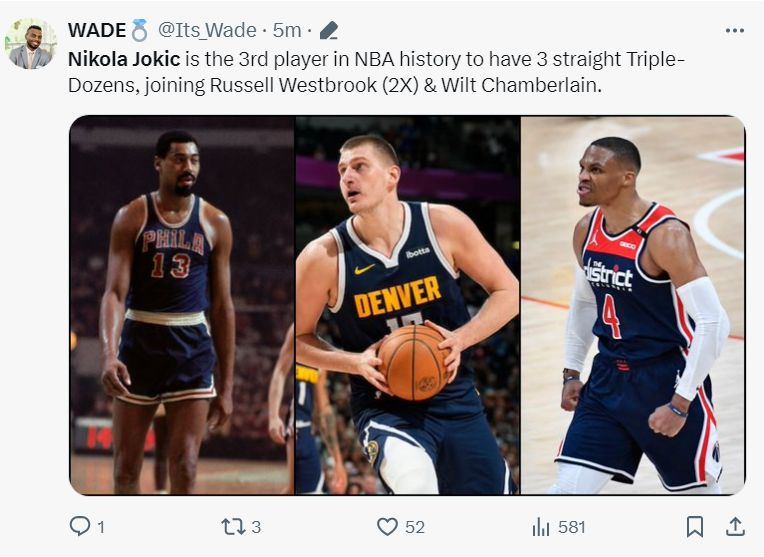Screen dimensions: 764x557
Task: Open the three-dot more options menu
Action: 735,31
